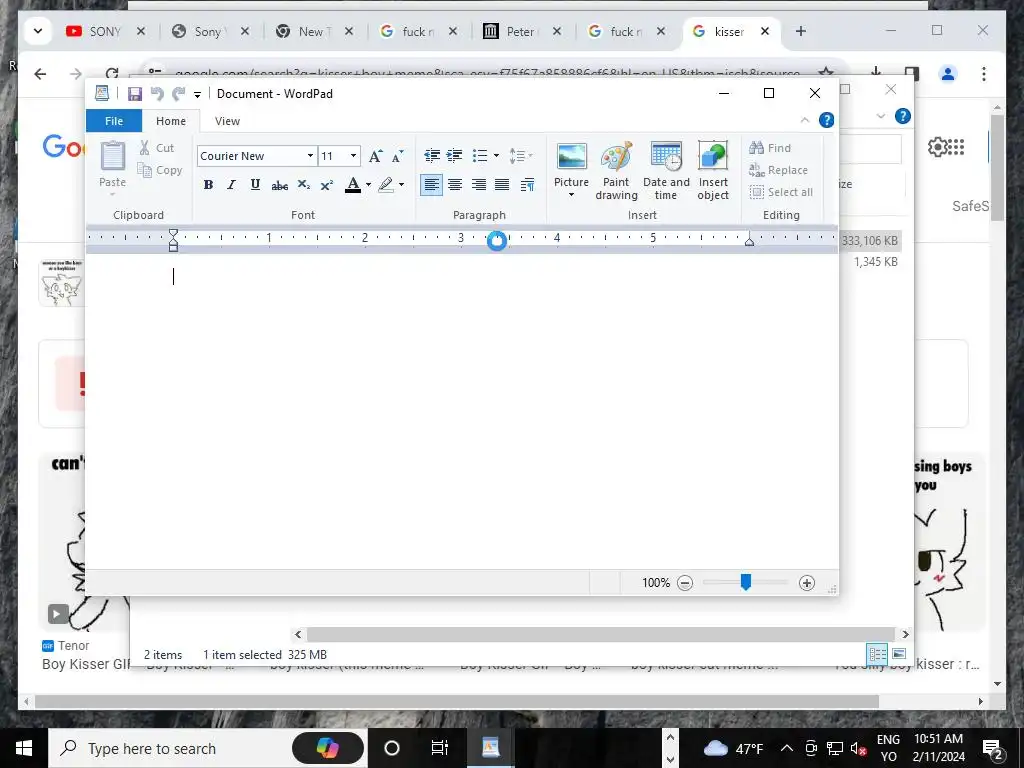The image size is (1024, 768).
Task: Toggle Strikethrough formatting
Action: [x=280, y=185]
